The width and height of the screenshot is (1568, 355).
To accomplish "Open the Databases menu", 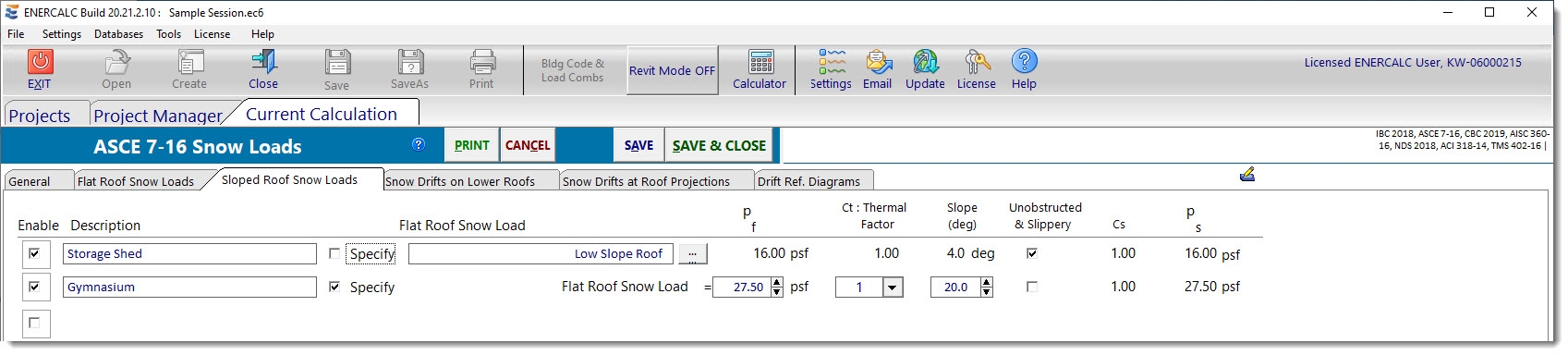I will pos(118,34).
